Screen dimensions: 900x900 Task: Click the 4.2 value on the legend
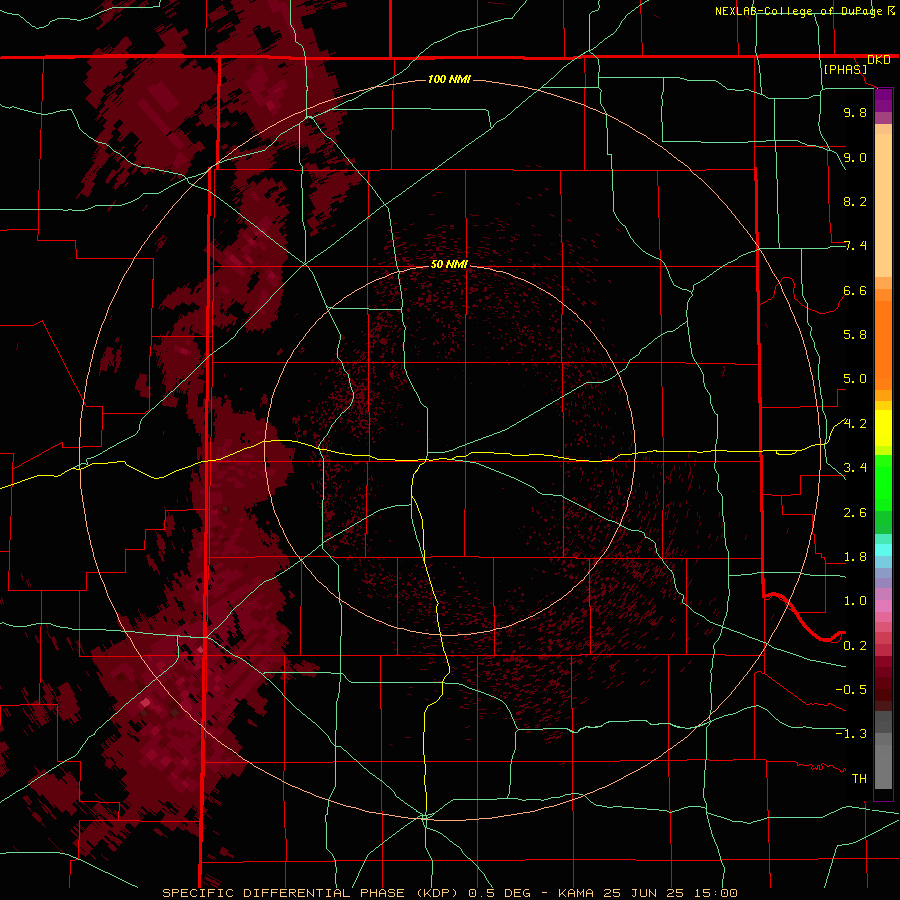855,424
